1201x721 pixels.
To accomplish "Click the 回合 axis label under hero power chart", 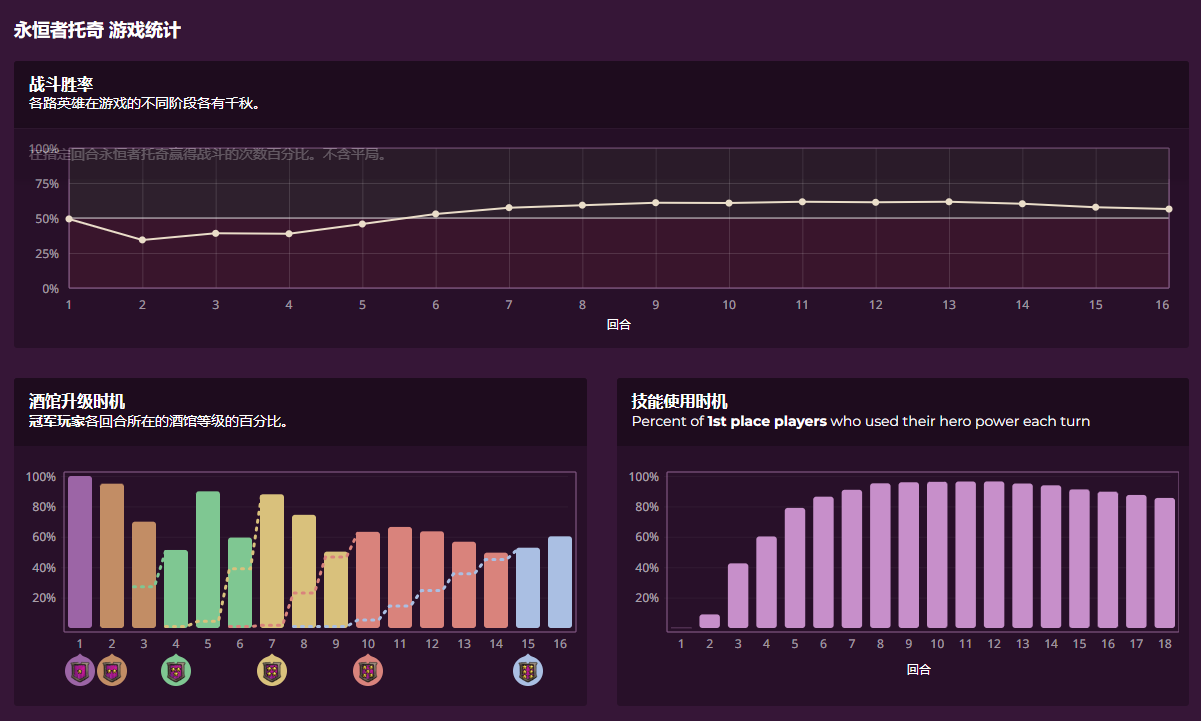I will click(919, 669).
